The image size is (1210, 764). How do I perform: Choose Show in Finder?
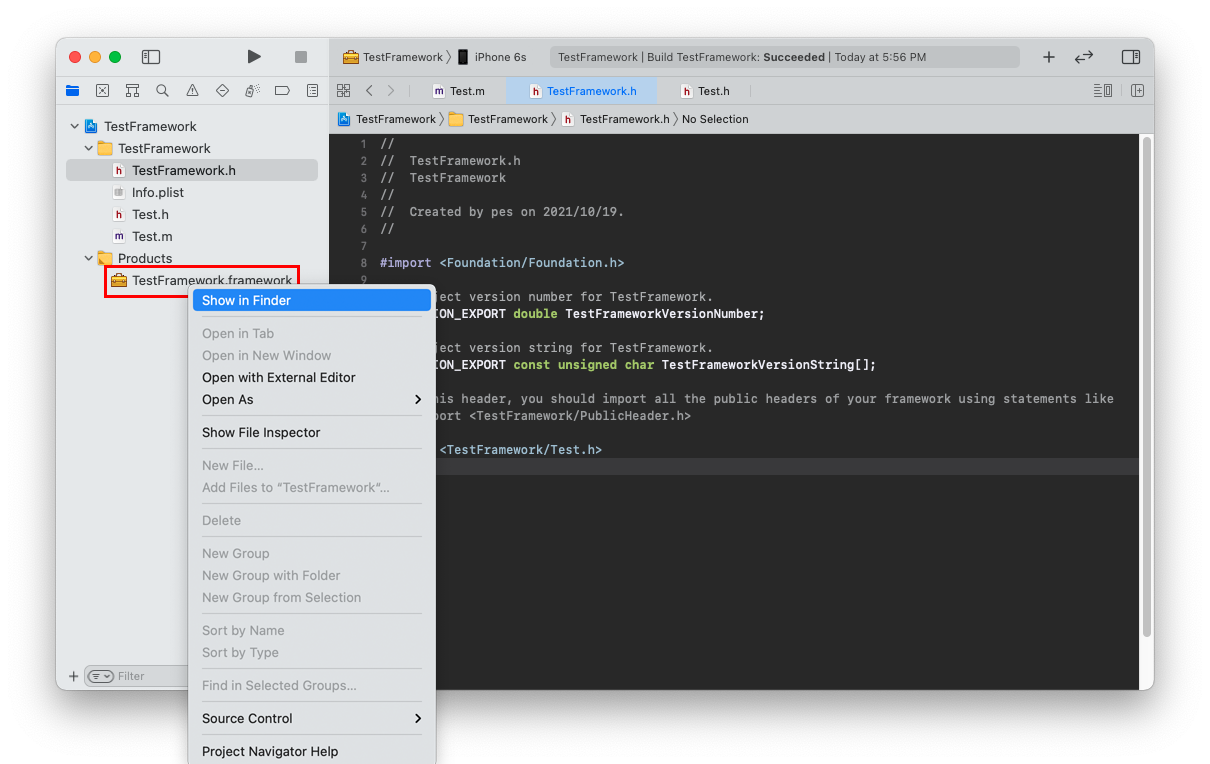312,300
